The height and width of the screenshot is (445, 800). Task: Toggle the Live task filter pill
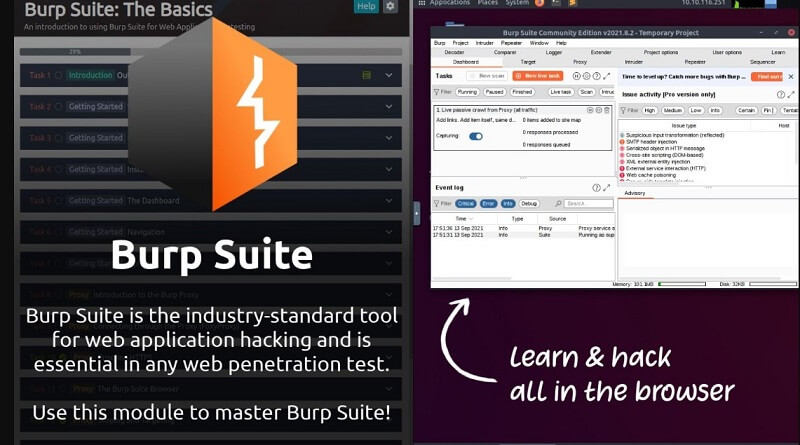[561, 92]
